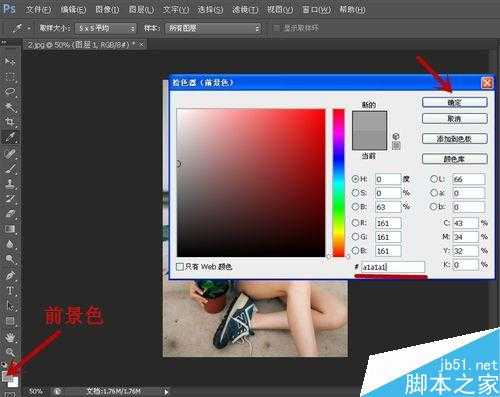This screenshot has width=500, height=397.
Task: Open the 文件(F) menu
Action: click(x=39, y=9)
